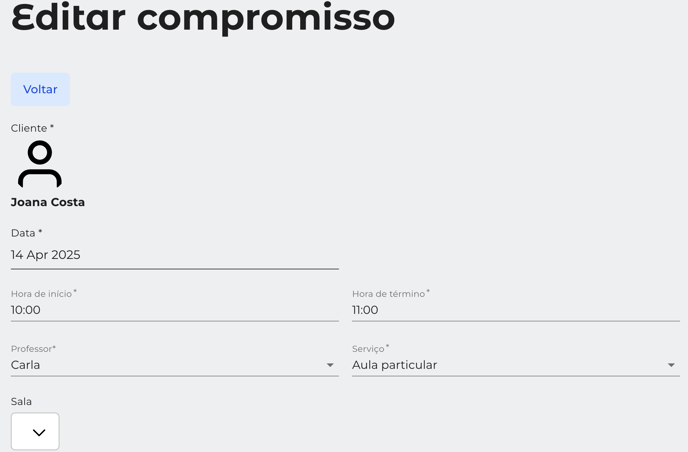The height and width of the screenshot is (452, 688).
Task: Open the Data field showing 14 Apr 2025
Action: point(175,255)
